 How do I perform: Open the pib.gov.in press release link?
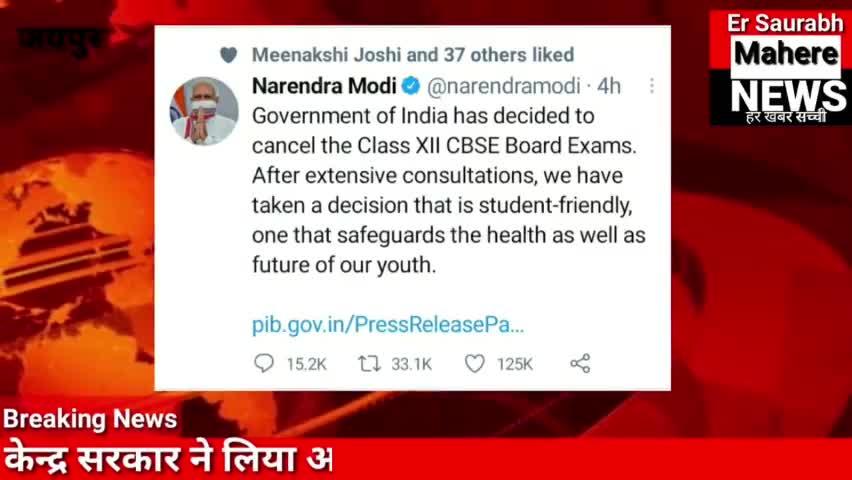388,325
